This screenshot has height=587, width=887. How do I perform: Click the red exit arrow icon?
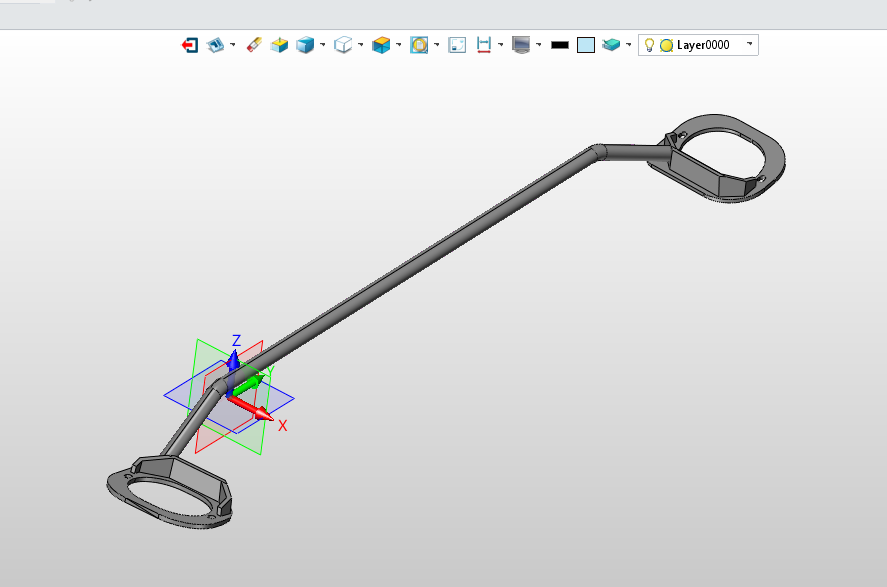pyautogui.click(x=190, y=45)
